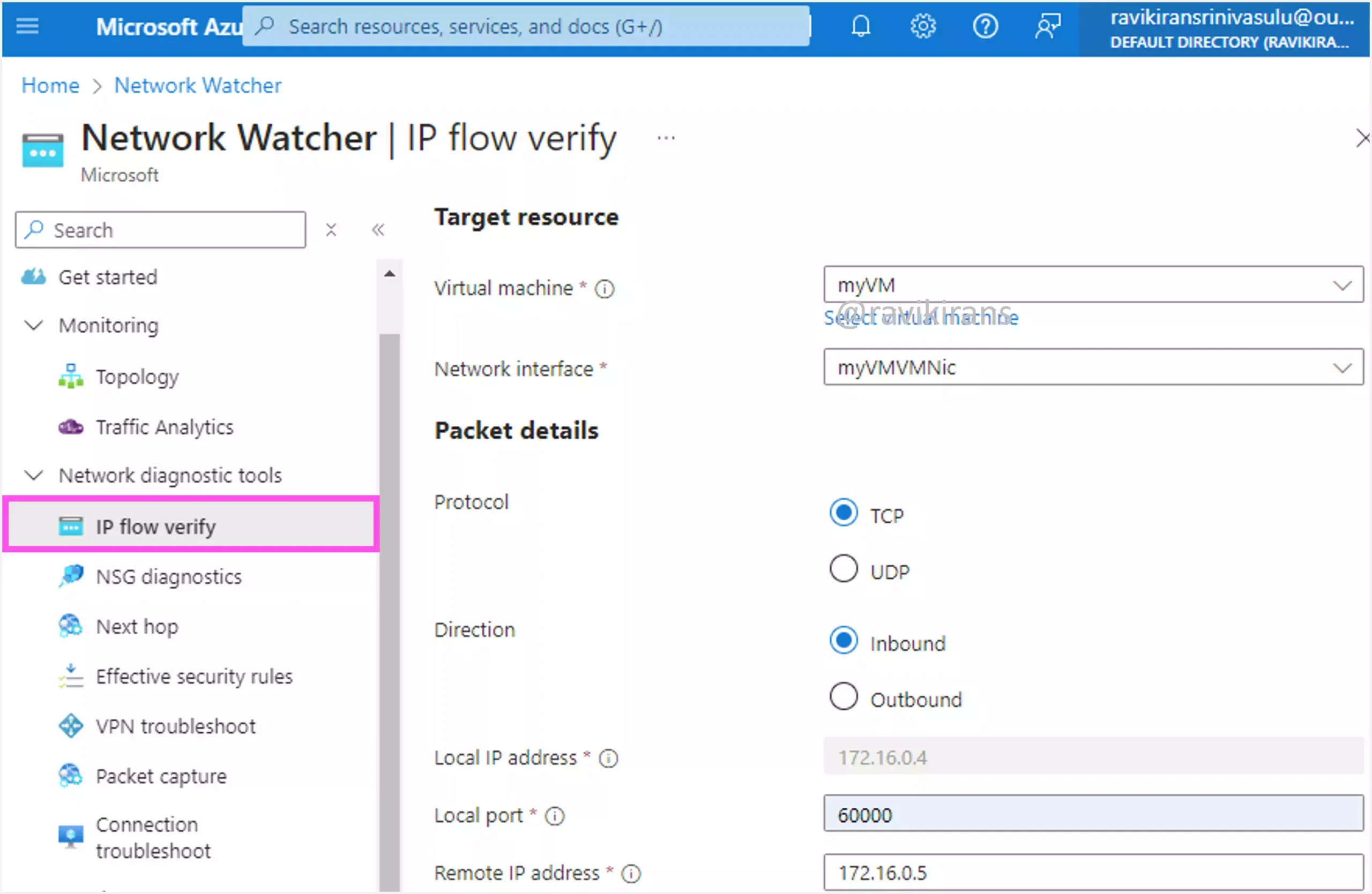Focus the sidebar Search field
Viewport: 1372px width, 894px height.
tap(160, 230)
